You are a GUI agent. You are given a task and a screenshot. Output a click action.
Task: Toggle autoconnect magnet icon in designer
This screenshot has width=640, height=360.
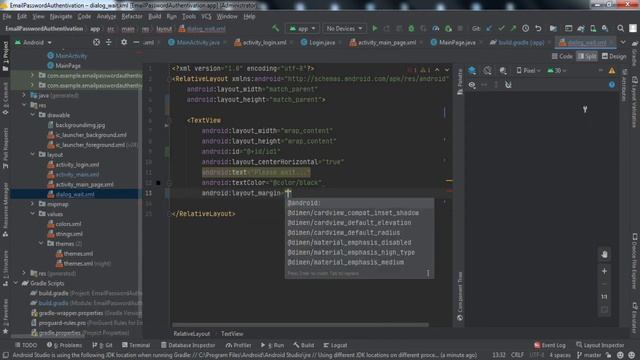pos(508,85)
